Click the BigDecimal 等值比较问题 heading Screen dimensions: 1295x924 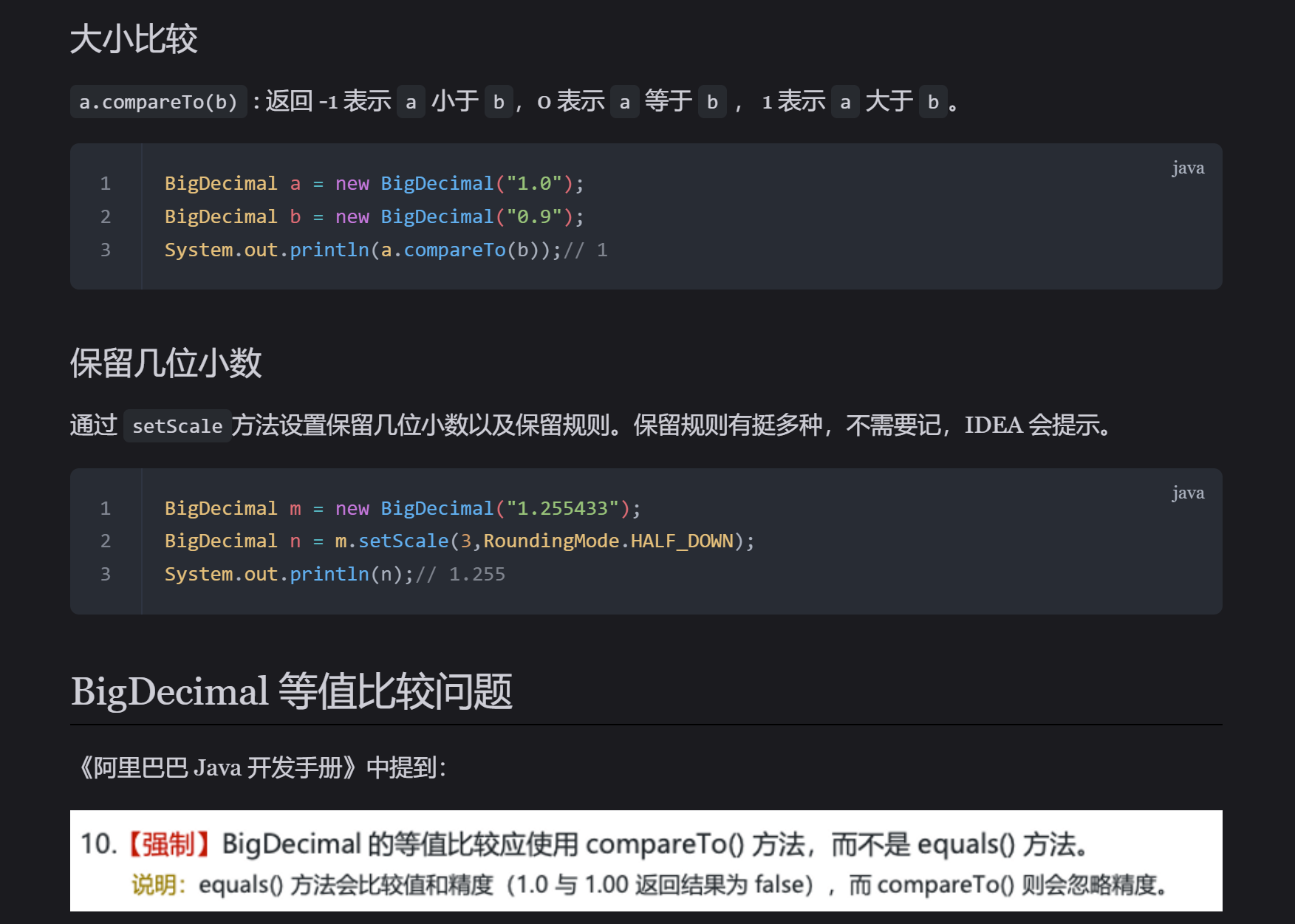click(292, 691)
